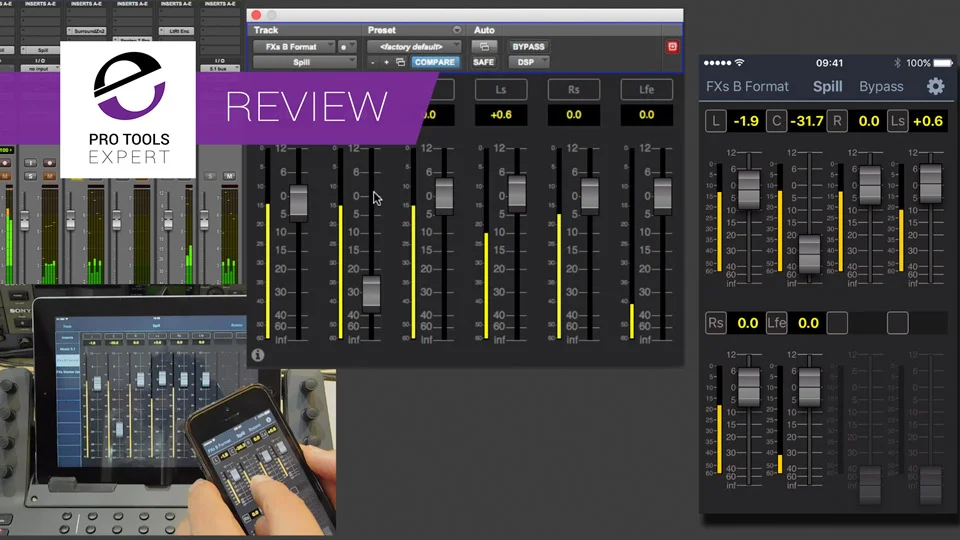The image size is (960, 540).
Task: Select FXs B Format tab in phone app
Action: pyautogui.click(x=747, y=86)
